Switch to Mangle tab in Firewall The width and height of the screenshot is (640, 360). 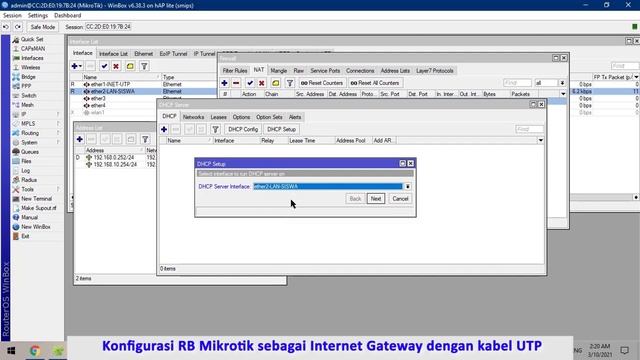(x=279, y=71)
